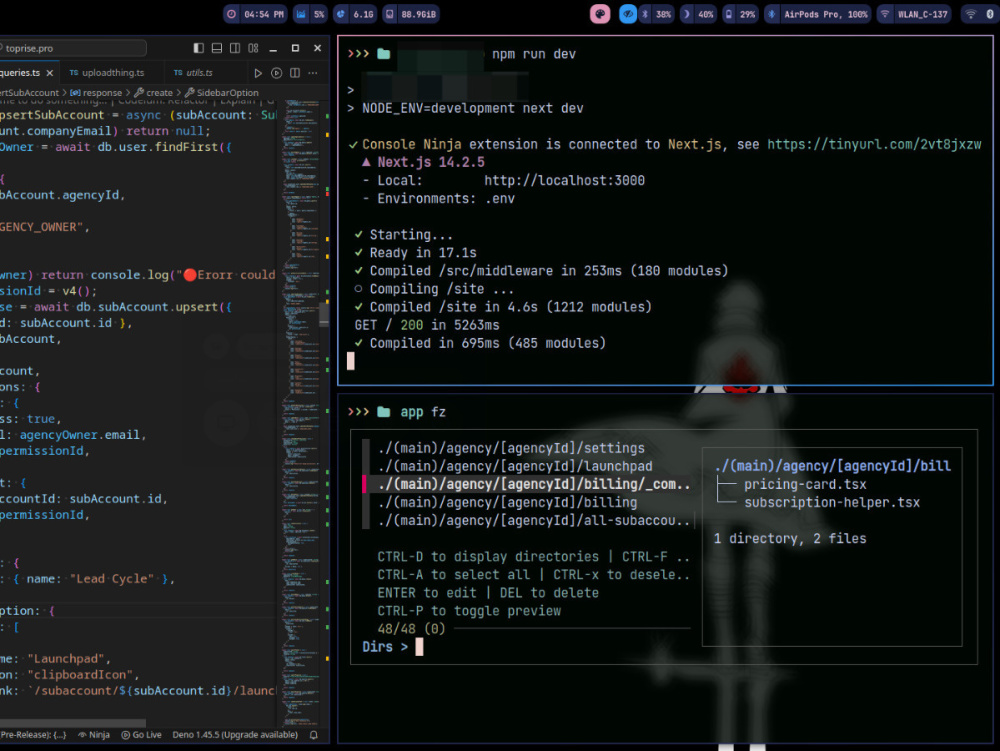Toggle the bottom panel layout icon
This screenshot has width=1000, height=751.
pyautogui.click(x=217, y=48)
